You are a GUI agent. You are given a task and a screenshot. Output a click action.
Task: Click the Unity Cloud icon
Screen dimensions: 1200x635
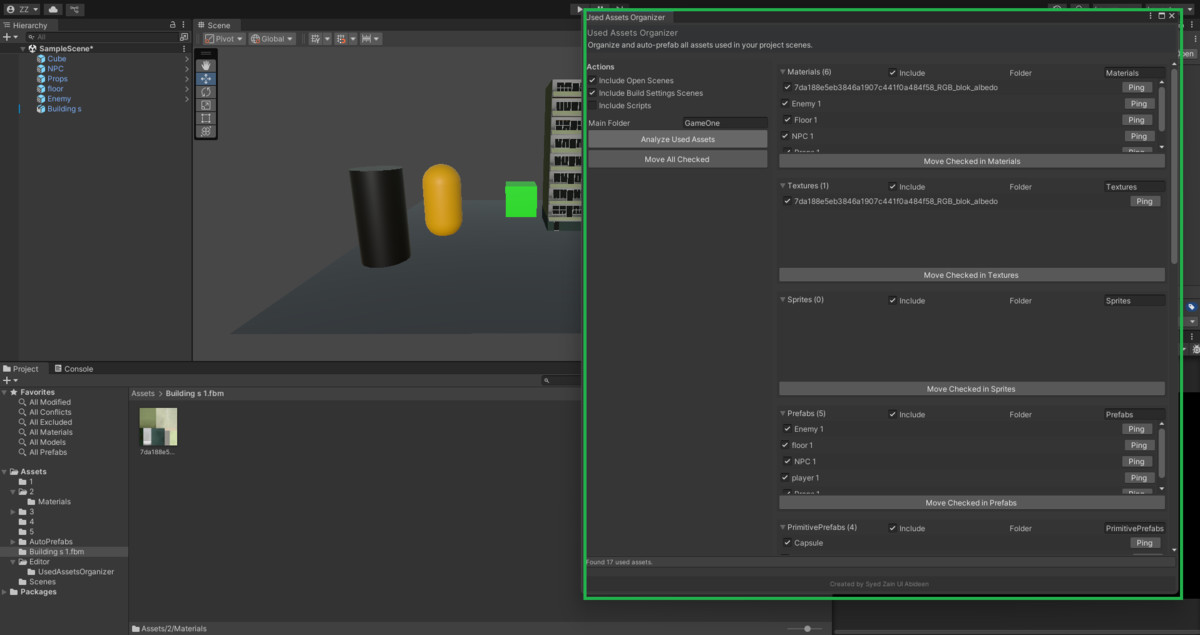[x=53, y=9]
